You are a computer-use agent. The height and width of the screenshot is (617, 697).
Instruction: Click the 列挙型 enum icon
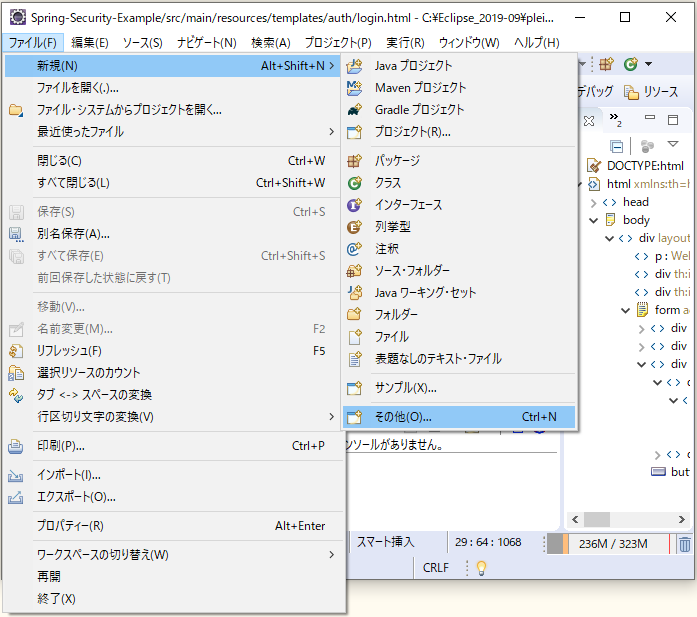pyautogui.click(x=354, y=227)
